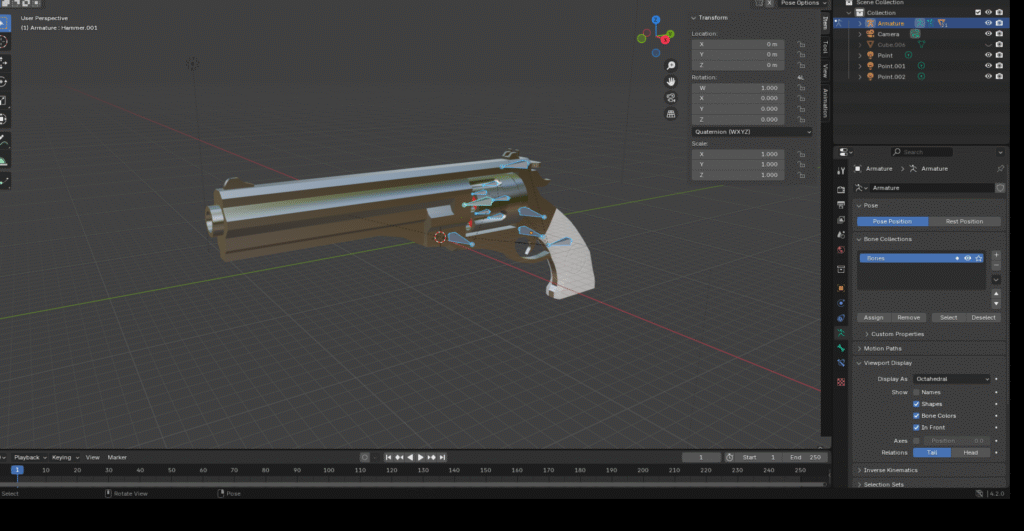This screenshot has width=1024, height=531.
Task: Open the Quaternion (WXYZ) rotation mode dropdown
Action: [752, 131]
